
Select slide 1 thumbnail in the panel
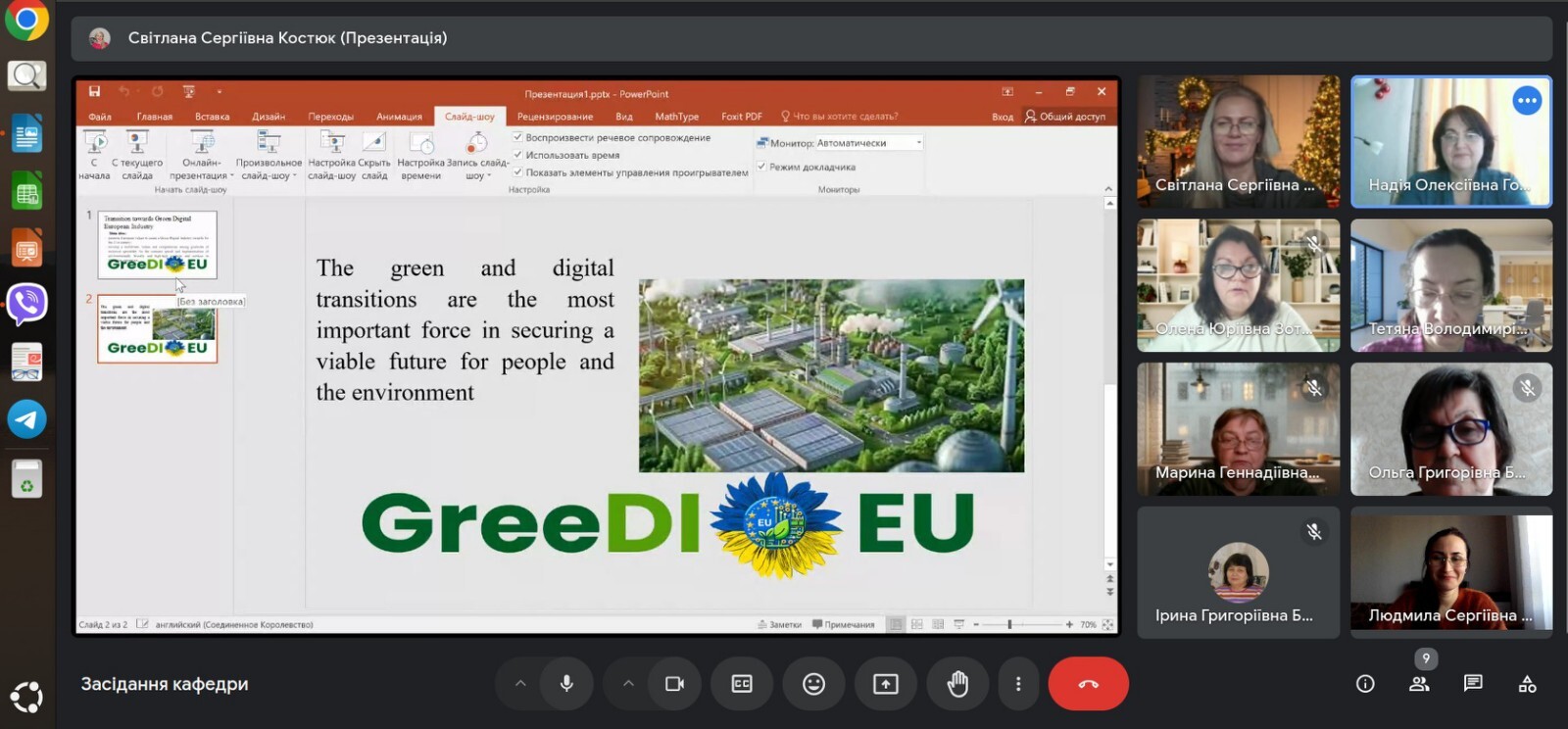coord(157,244)
